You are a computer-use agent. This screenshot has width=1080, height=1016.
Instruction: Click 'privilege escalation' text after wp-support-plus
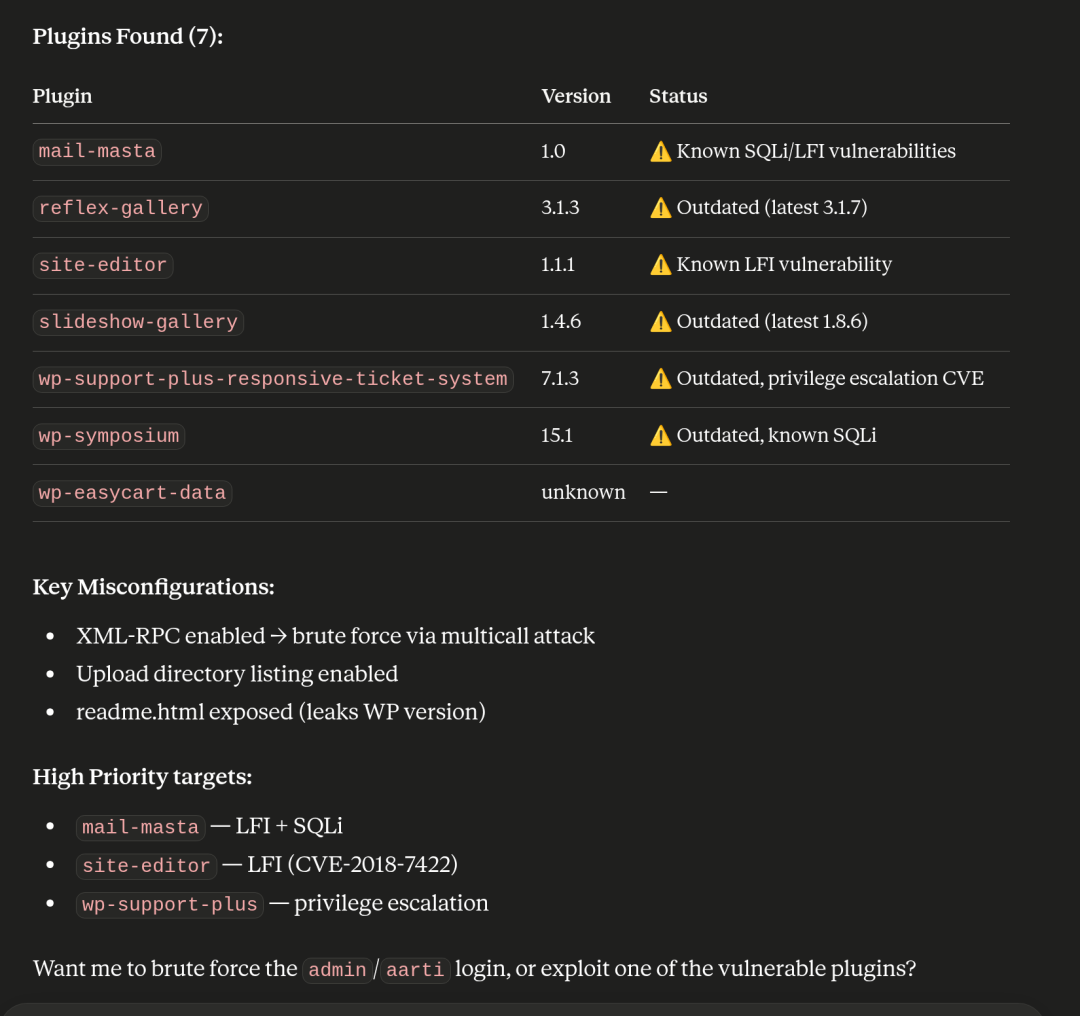[x=391, y=904]
